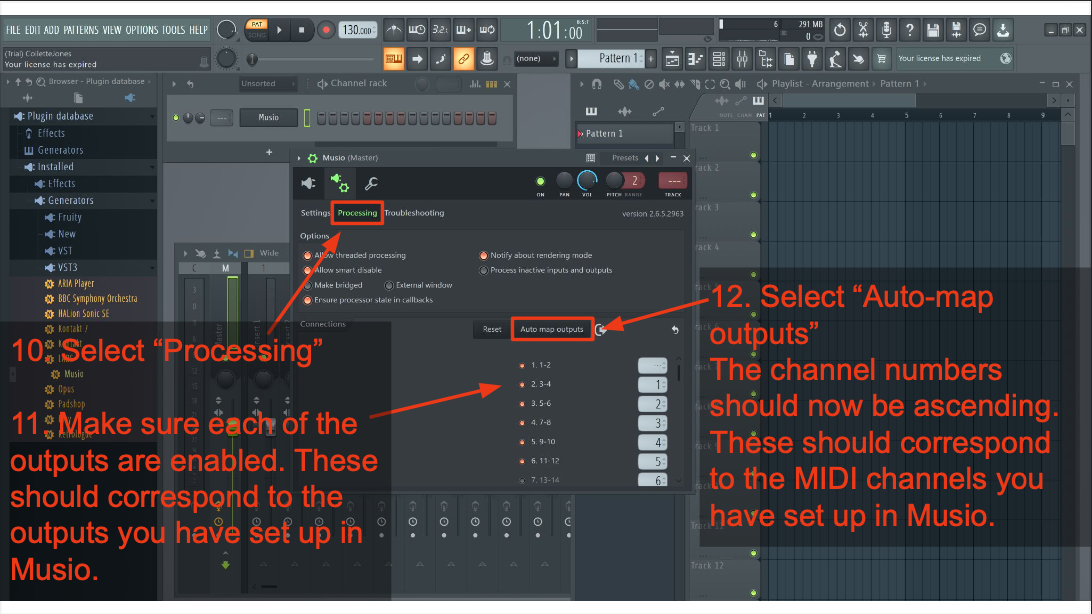Screen dimensions: 1092x614
Task: Click the Musio channel button in Channel rack
Action: pyautogui.click(x=268, y=118)
